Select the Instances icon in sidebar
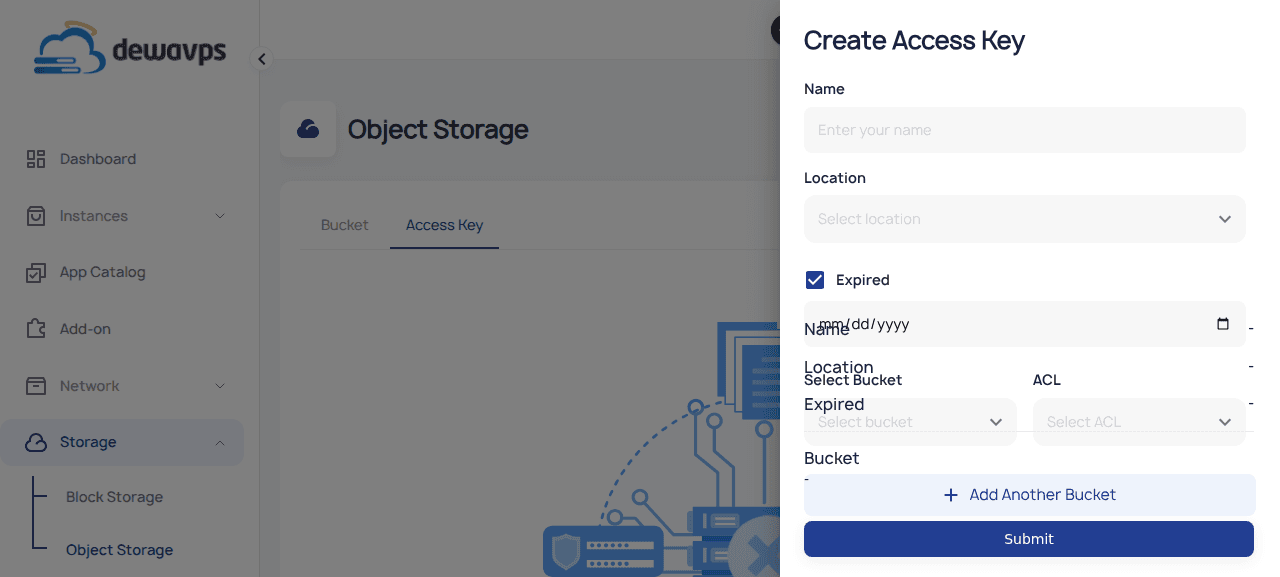The width and height of the screenshot is (1280, 577). tap(36, 215)
